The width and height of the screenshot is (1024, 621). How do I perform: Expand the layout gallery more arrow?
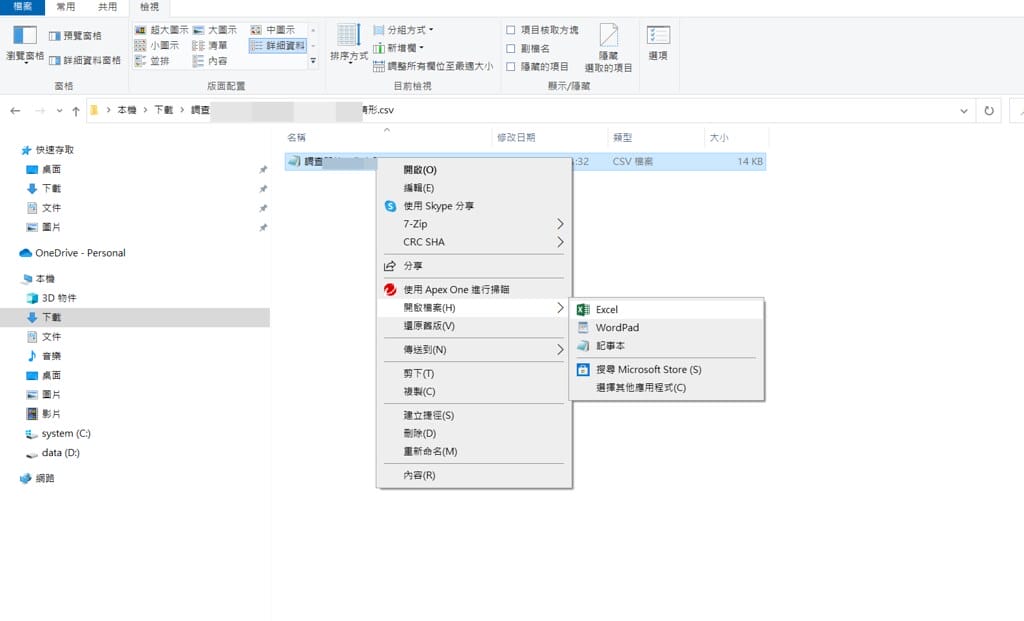pos(313,61)
